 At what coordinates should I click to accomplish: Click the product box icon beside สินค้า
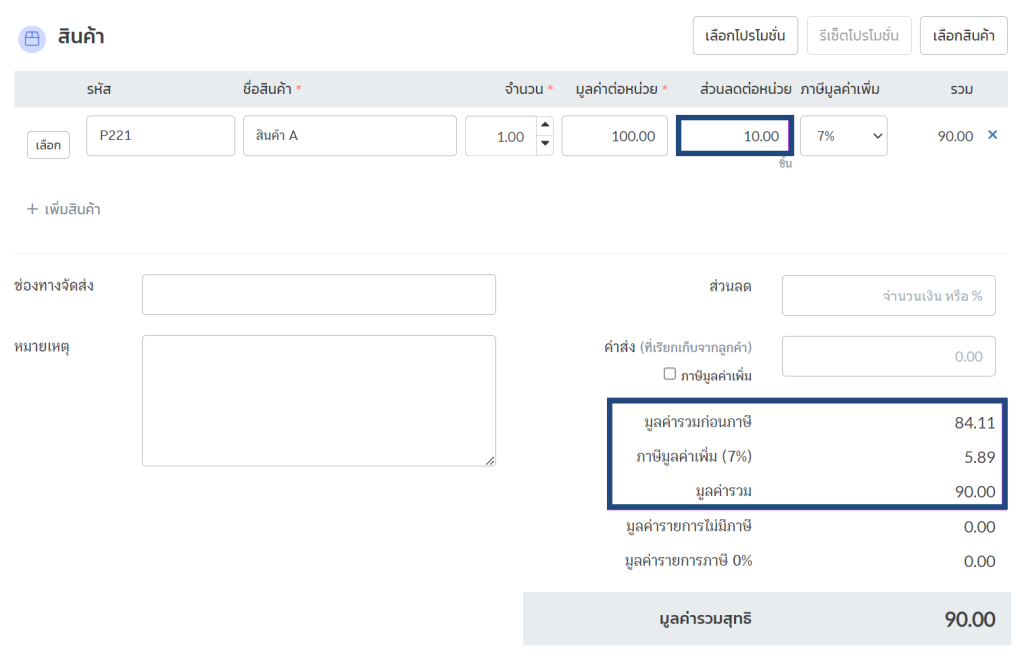pos(32,39)
